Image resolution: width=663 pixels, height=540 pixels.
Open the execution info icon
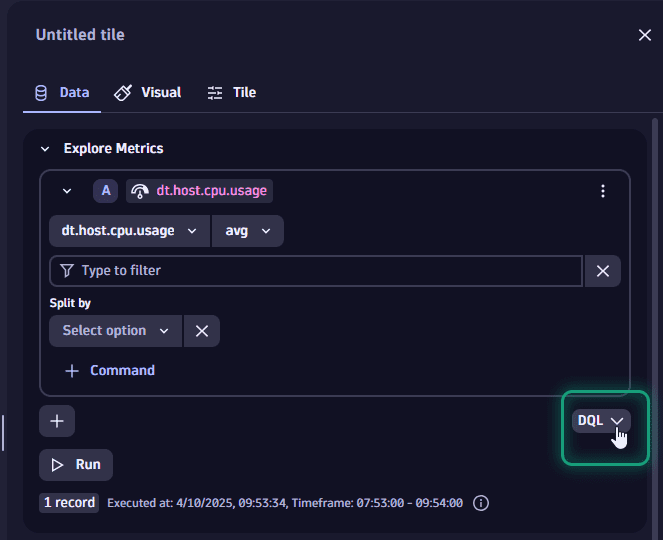pyautogui.click(x=481, y=503)
